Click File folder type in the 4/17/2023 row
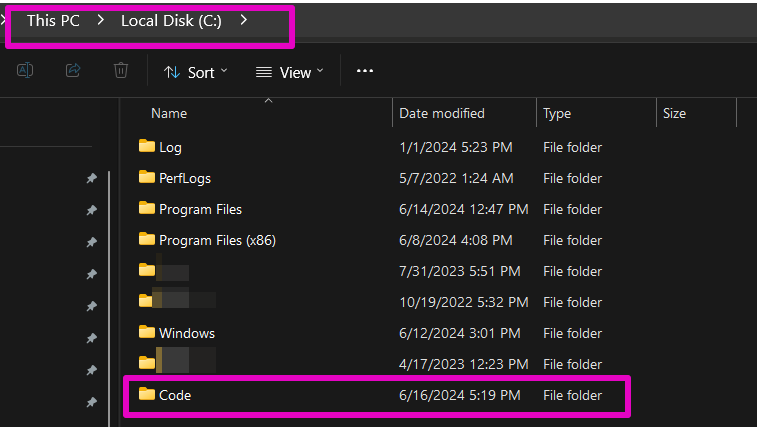This screenshot has height=427, width=757. point(573,364)
